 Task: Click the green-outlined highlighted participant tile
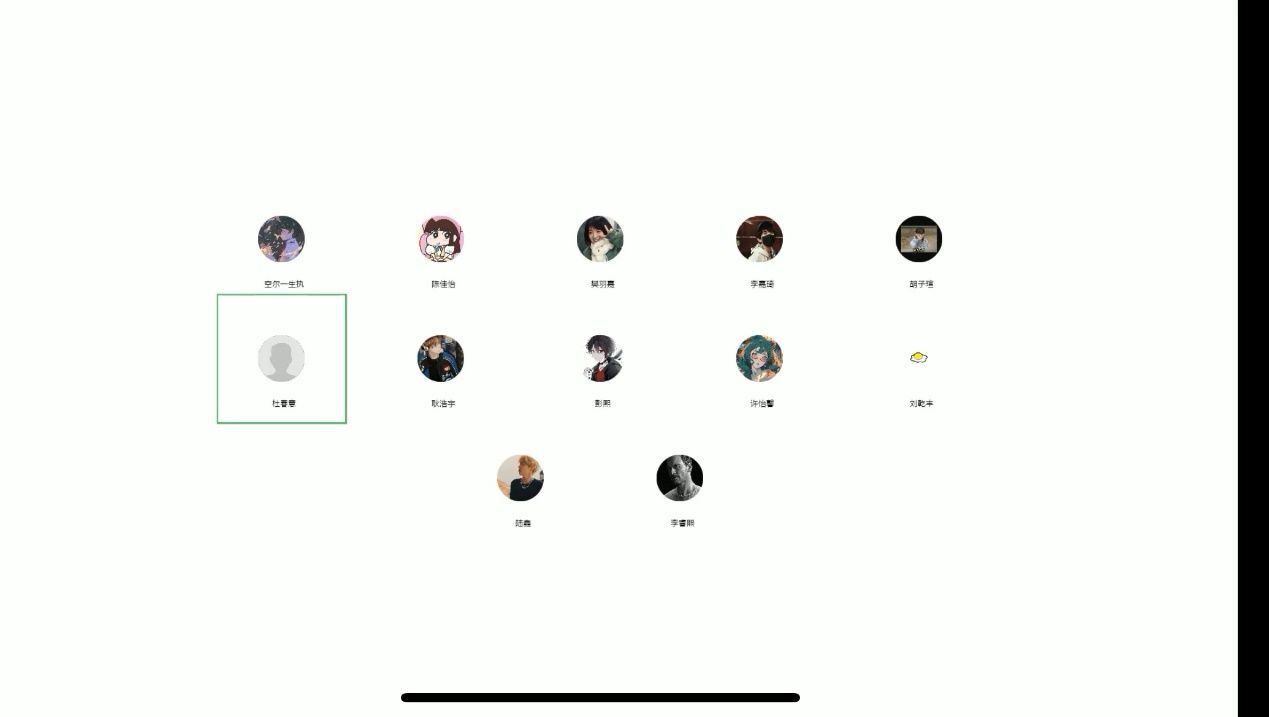point(282,359)
